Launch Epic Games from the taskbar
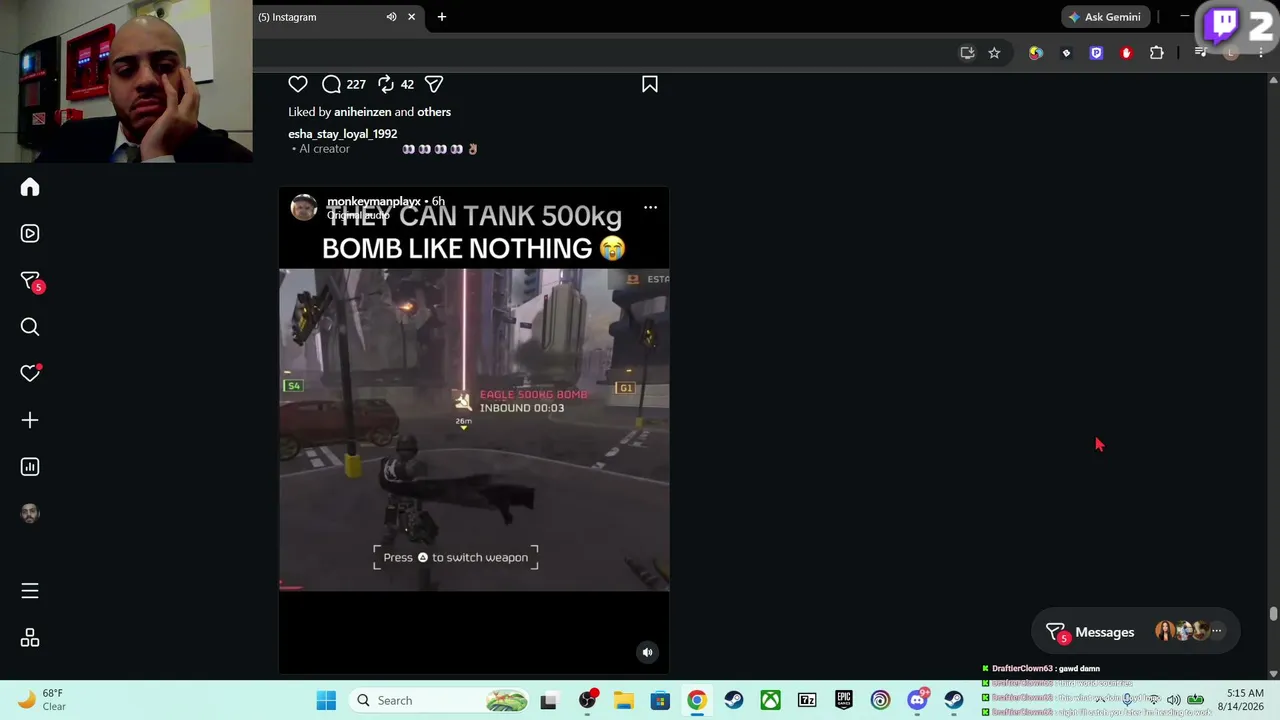Image resolution: width=1280 pixels, height=720 pixels. pyautogui.click(x=844, y=700)
